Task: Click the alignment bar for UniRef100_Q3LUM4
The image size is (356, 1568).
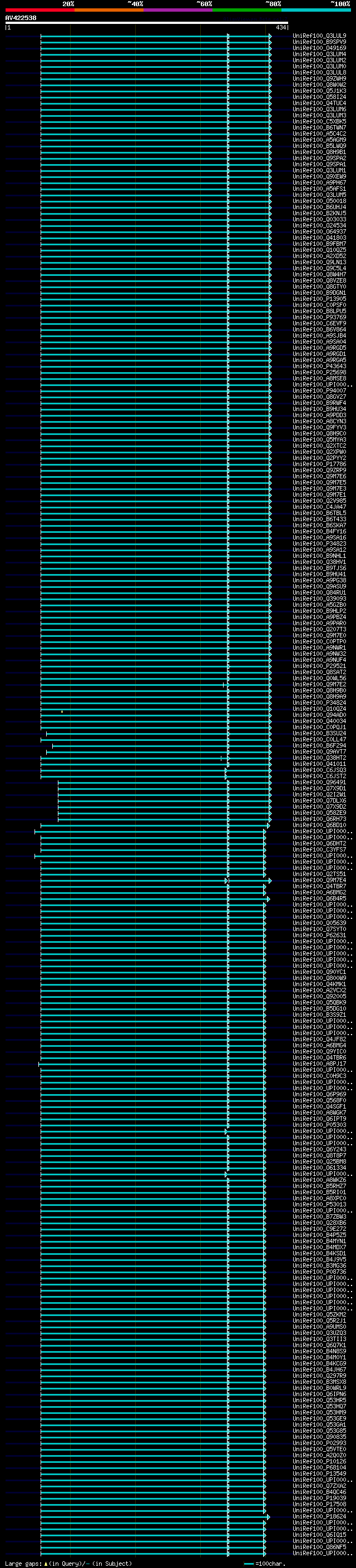Action: (x=156, y=55)
